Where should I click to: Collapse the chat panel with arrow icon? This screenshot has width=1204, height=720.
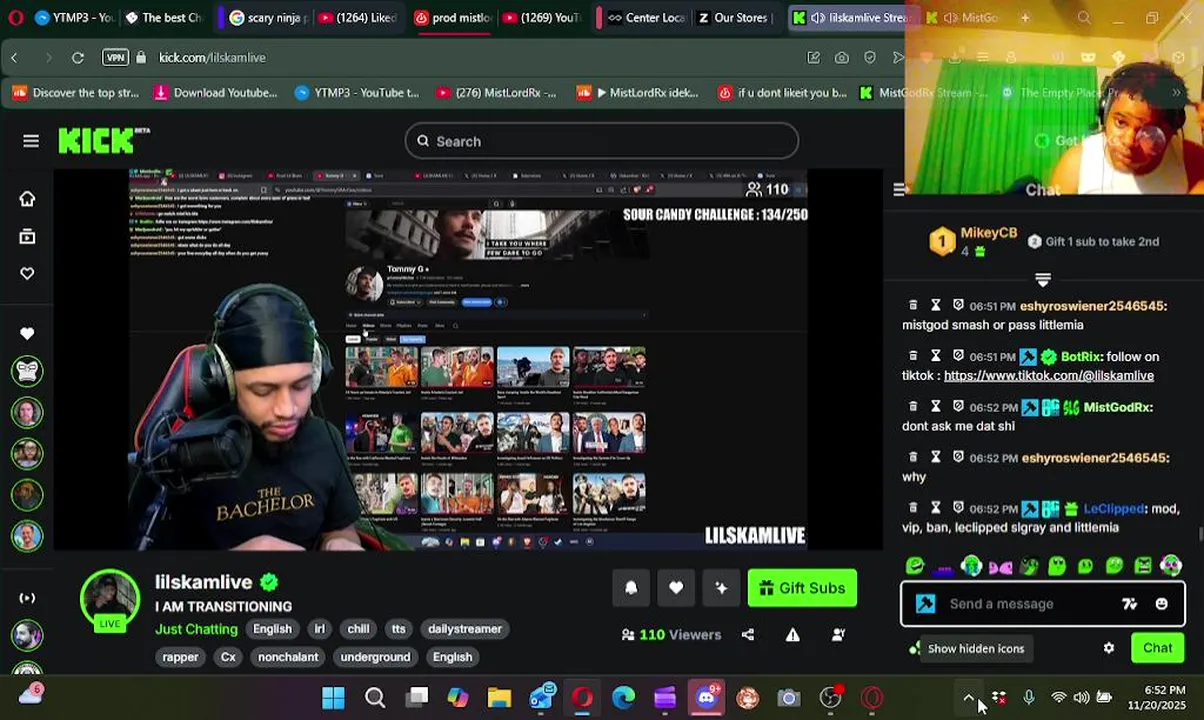(899, 189)
